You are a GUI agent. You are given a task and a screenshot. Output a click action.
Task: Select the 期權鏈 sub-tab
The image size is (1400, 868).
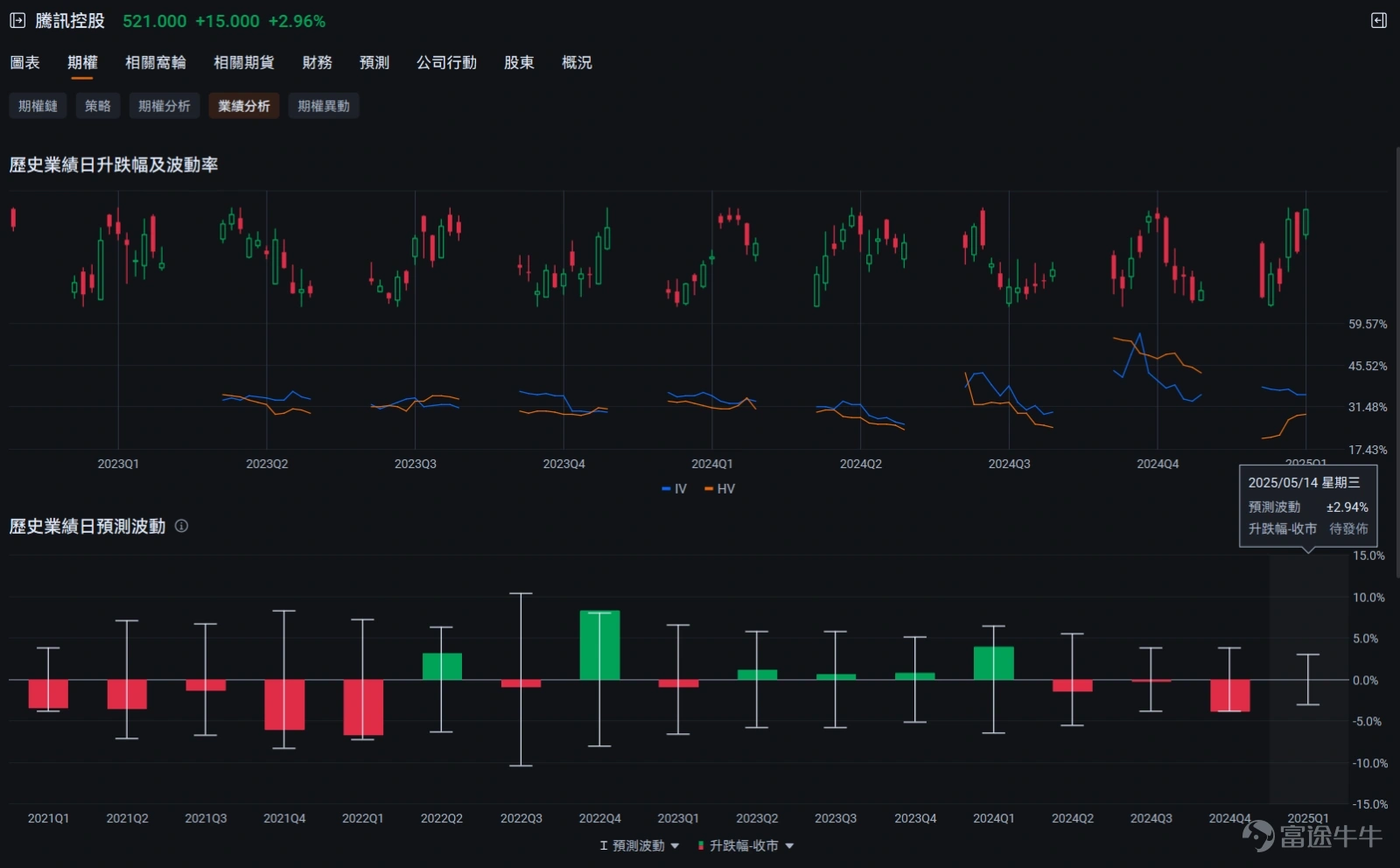[38, 106]
